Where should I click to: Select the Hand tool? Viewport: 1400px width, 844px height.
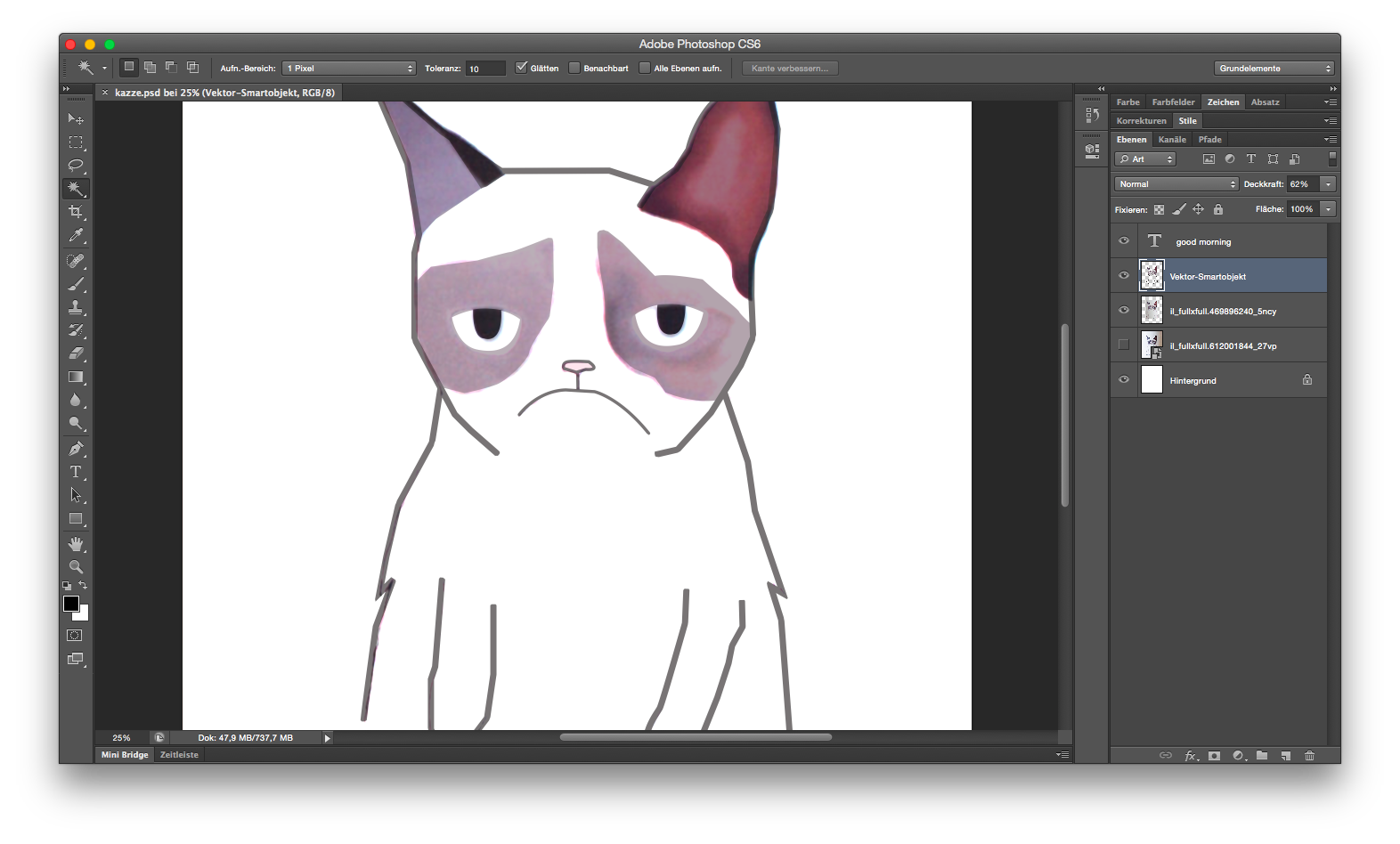tap(76, 544)
